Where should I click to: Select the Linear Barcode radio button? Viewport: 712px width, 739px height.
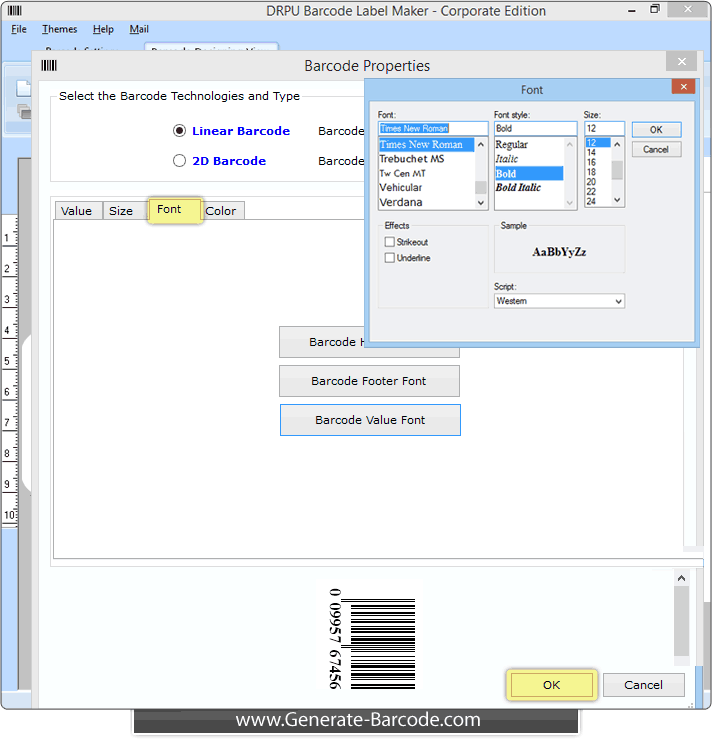click(x=180, y=131)
